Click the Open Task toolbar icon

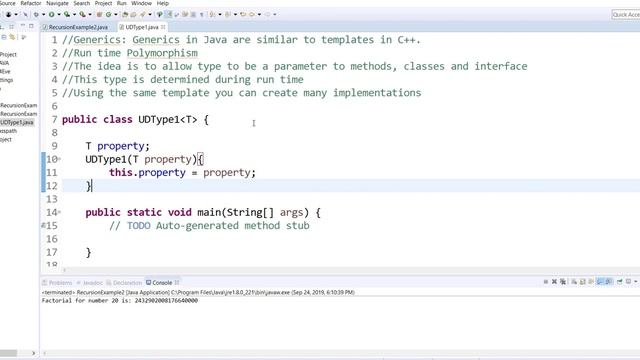coord(133,14)
